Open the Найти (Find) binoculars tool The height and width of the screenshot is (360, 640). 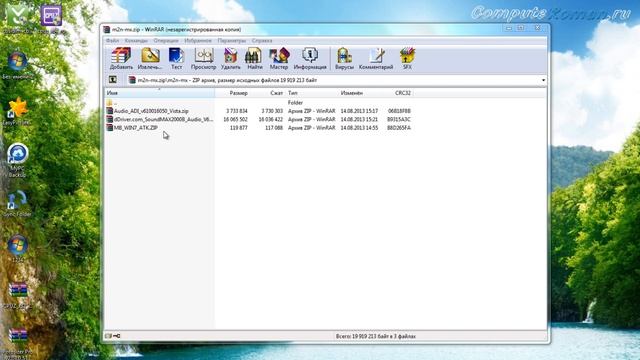(254, 58)
